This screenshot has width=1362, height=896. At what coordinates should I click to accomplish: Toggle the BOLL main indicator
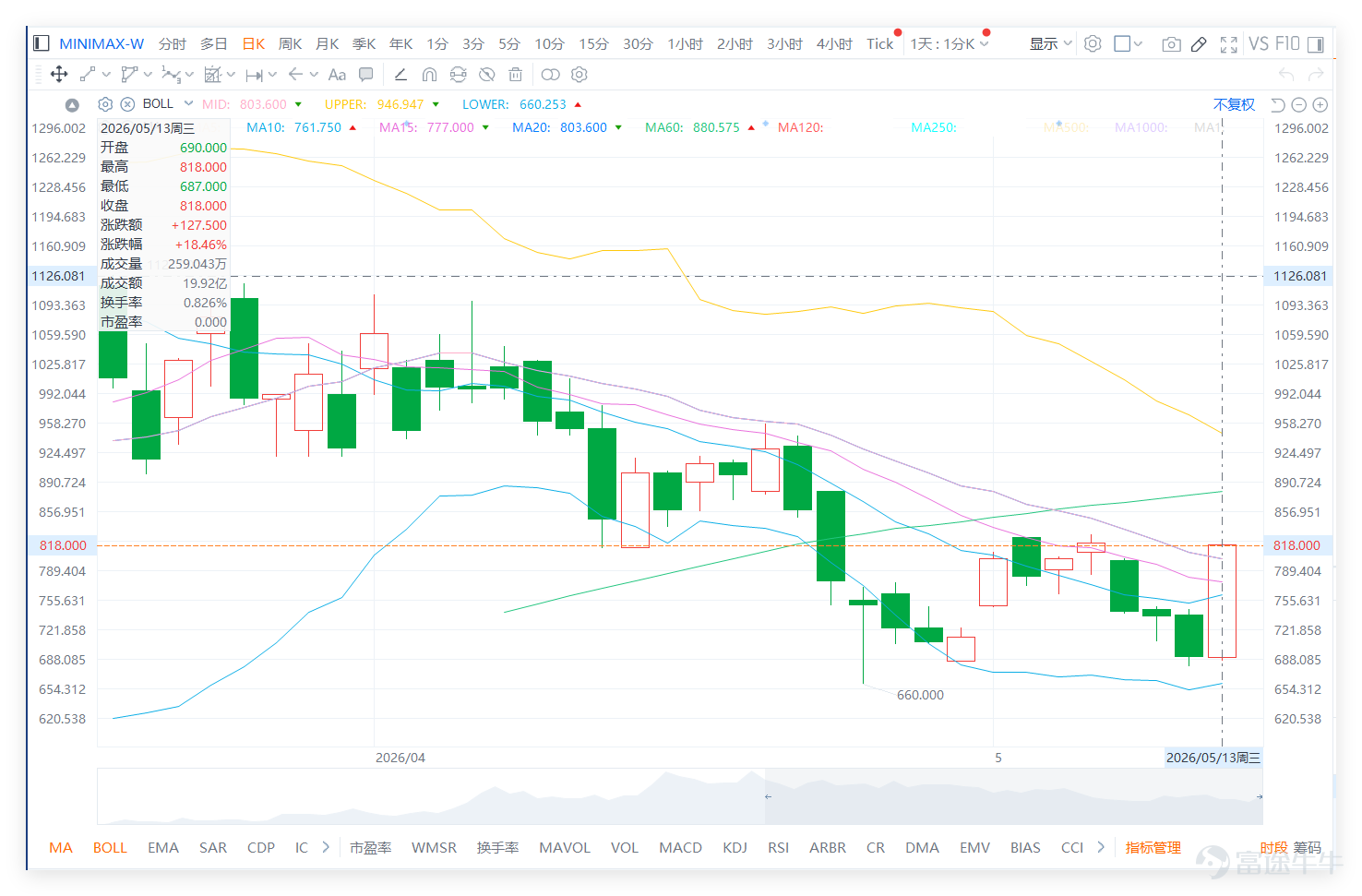pos(110,847)
